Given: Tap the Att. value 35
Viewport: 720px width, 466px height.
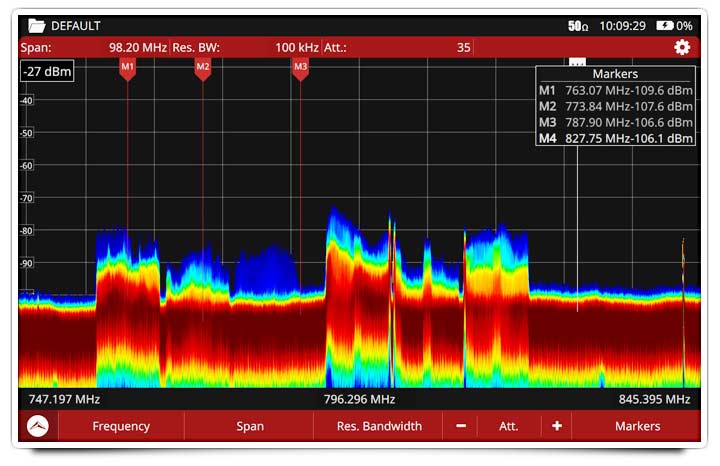Looking at the screenshot, I should pos(464,48).
